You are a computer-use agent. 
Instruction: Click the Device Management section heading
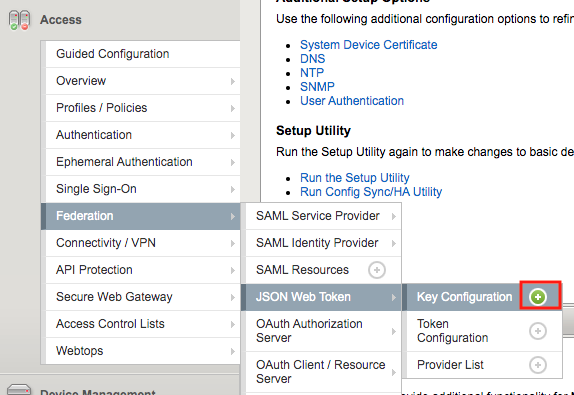pos(98,392)
